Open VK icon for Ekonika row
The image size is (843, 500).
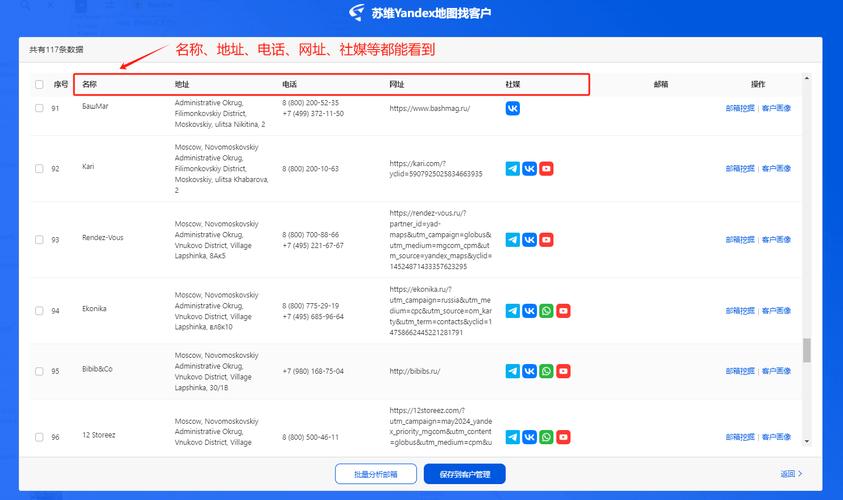pos(530,311)
